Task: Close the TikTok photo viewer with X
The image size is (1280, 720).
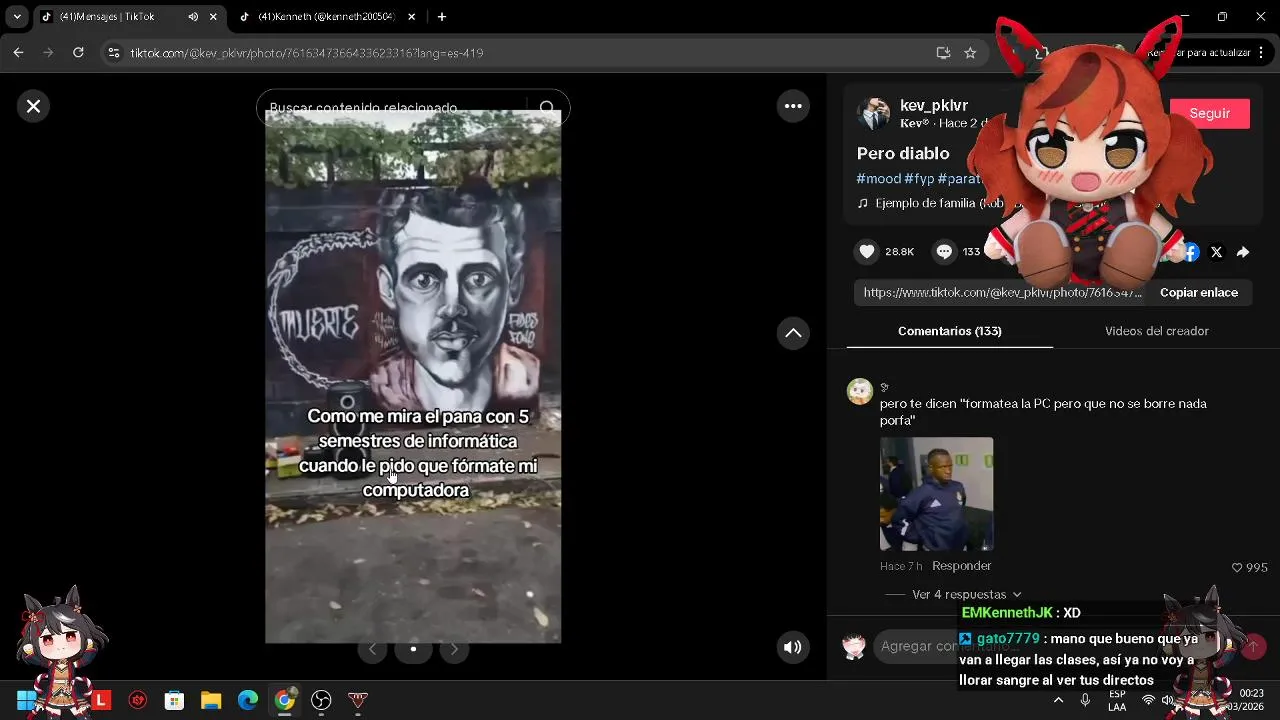Action: click(x=33, y=106)
